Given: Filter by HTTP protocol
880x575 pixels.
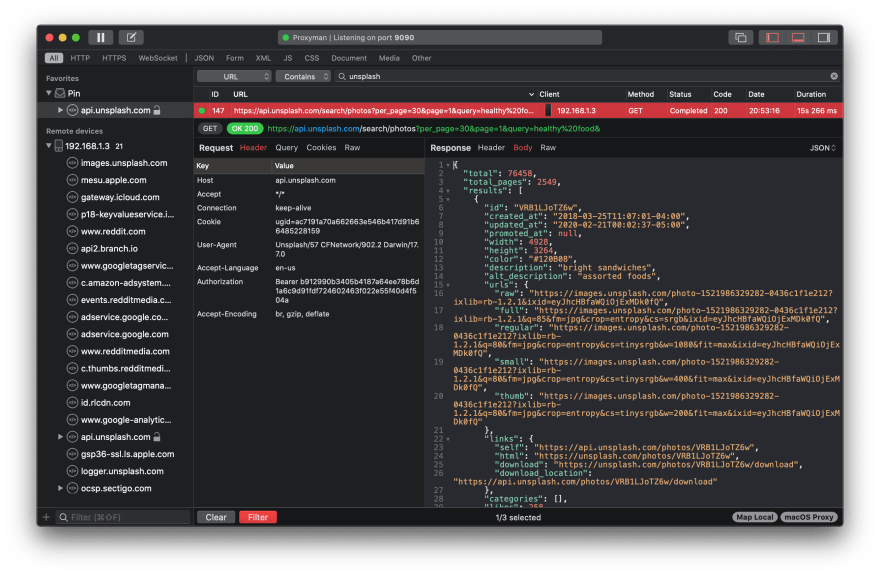Looking at the screenshot, I should [80, 58].
